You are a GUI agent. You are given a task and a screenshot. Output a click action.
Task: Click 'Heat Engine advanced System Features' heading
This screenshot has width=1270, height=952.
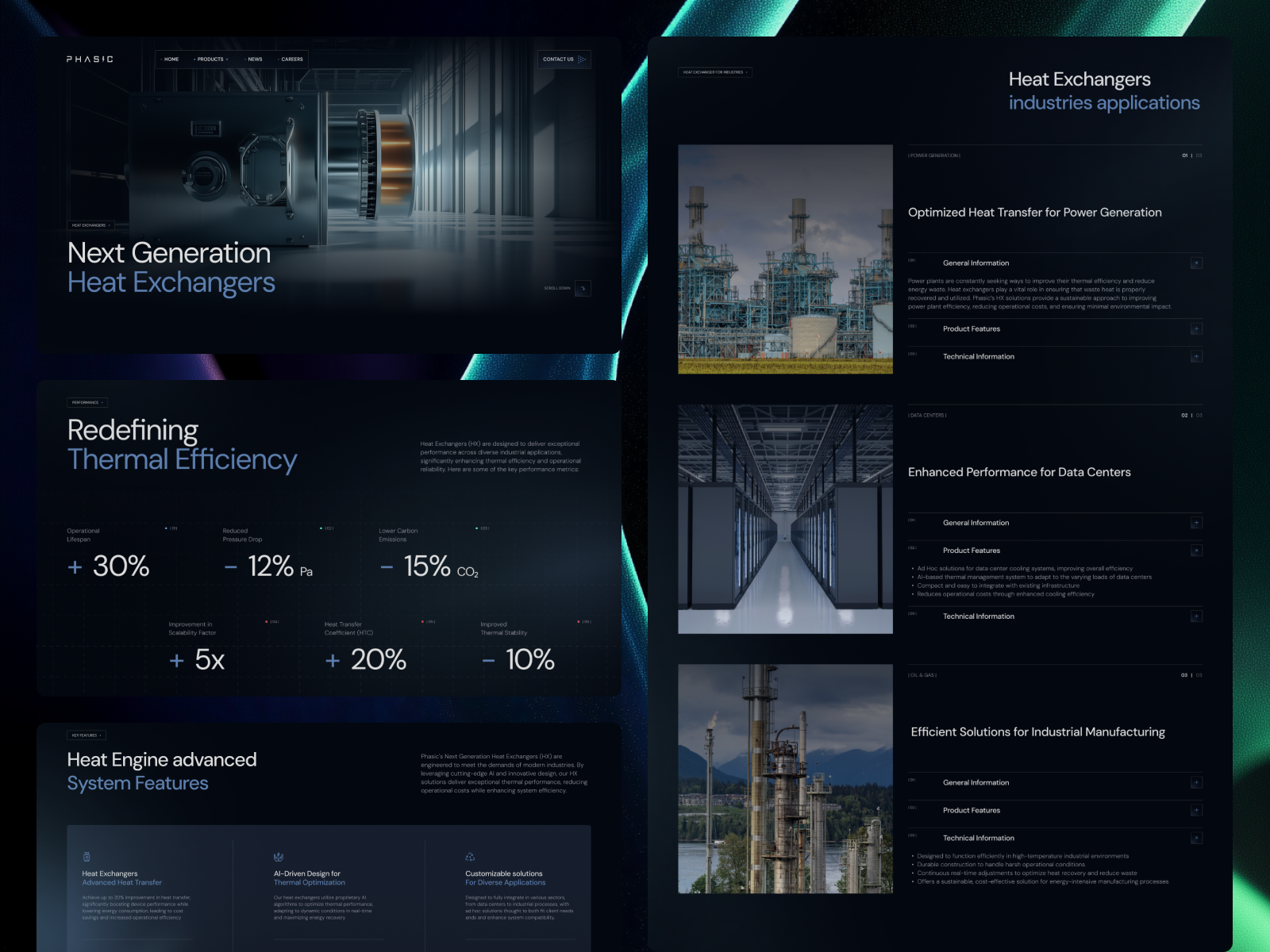pos(162,771)
